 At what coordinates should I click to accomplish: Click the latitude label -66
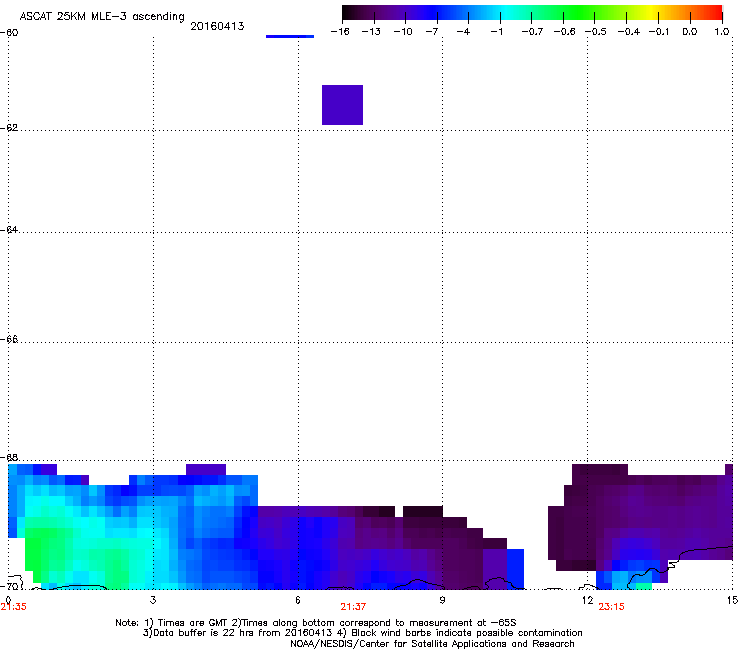coord(9,340)
